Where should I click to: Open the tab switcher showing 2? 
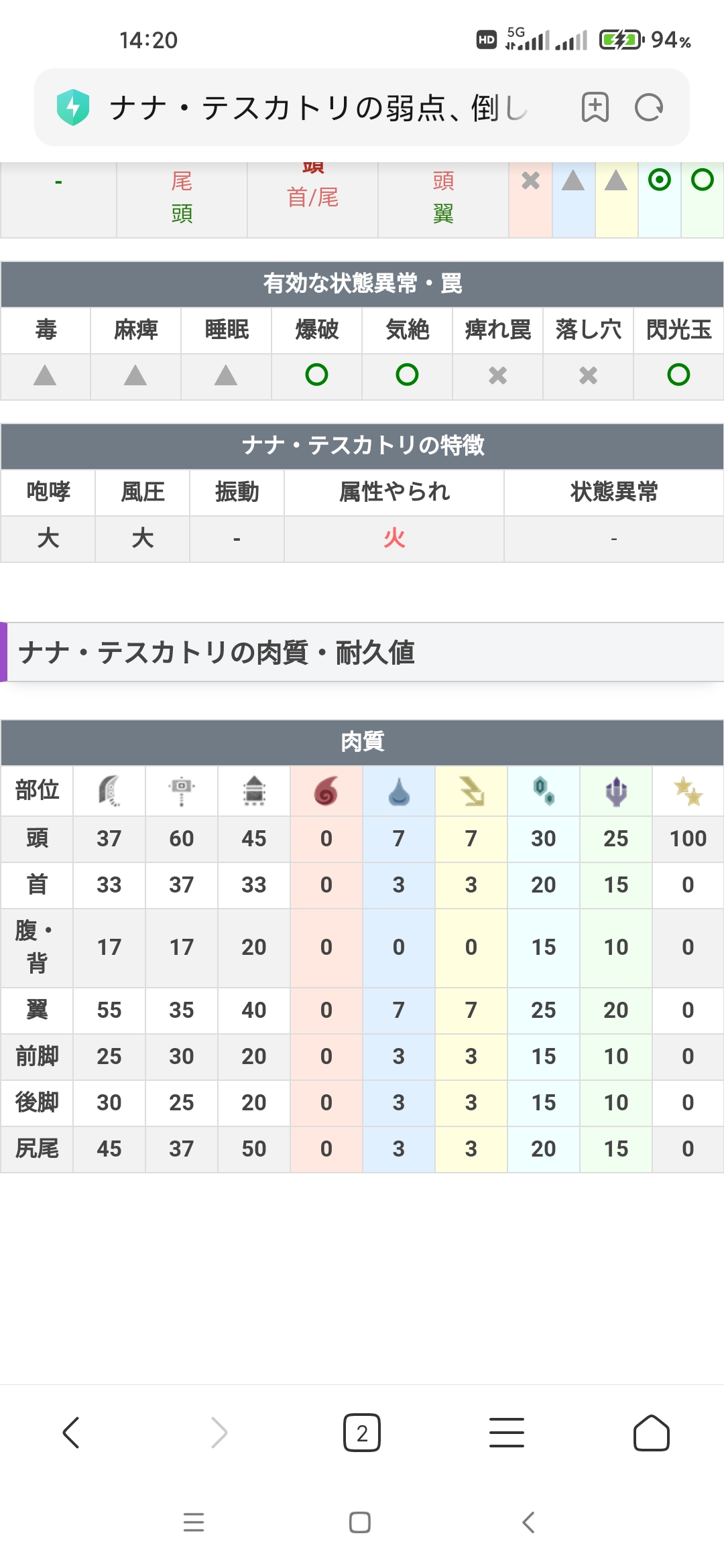coord(362,1433)
